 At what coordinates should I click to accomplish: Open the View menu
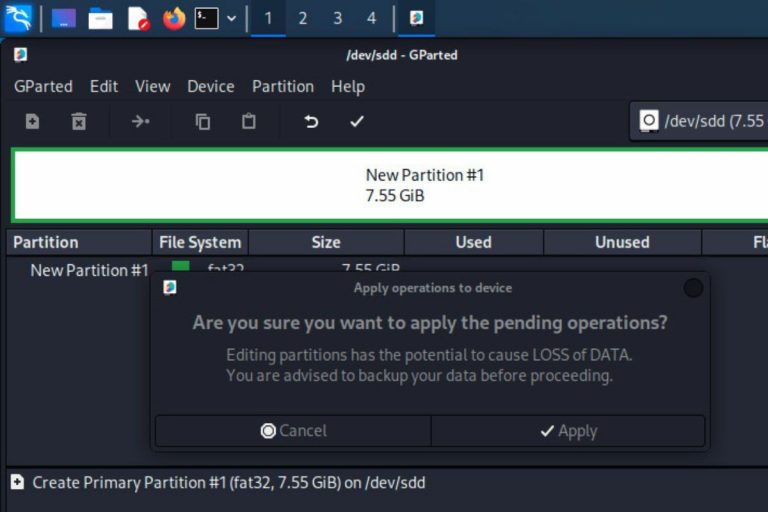pos(153,87)
